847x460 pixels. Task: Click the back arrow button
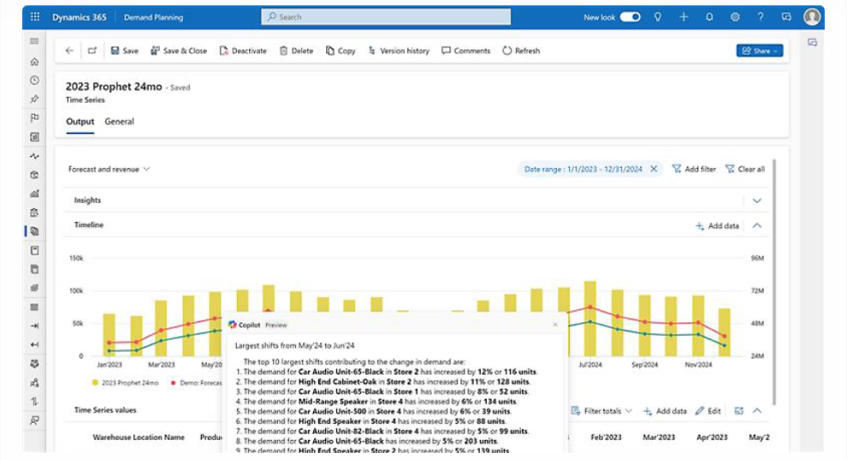click(x=70, y=51)
